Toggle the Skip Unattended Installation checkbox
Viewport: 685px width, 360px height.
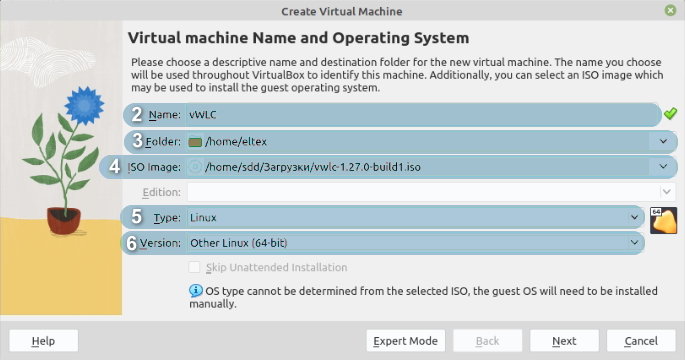[x=194, y=267]
